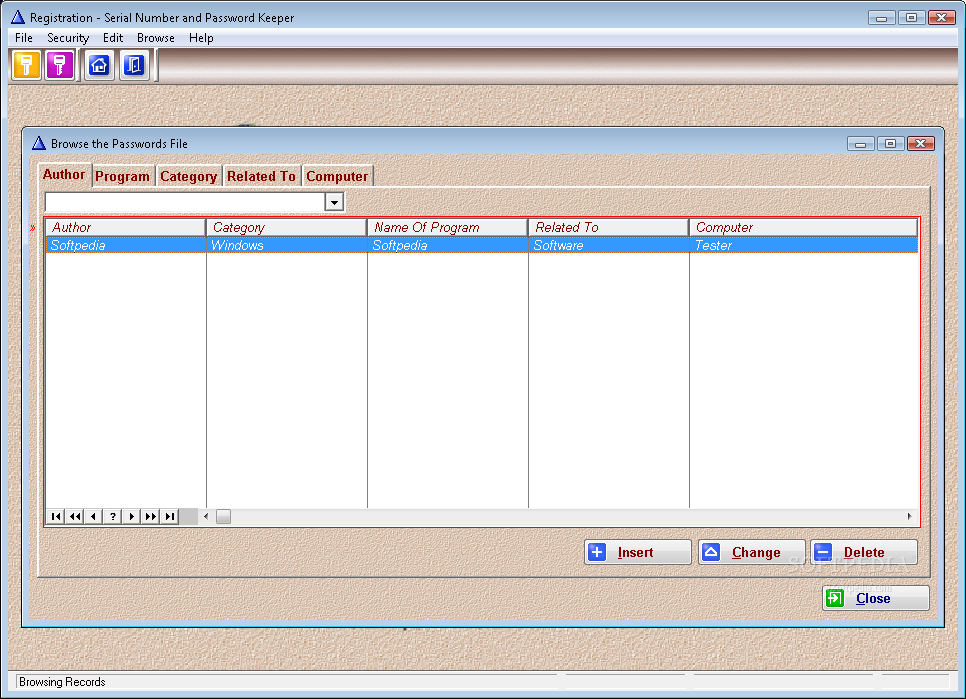Click the Computer column header
The height and width of the screenshot is (699, 966).
click(x=803, y=227)
